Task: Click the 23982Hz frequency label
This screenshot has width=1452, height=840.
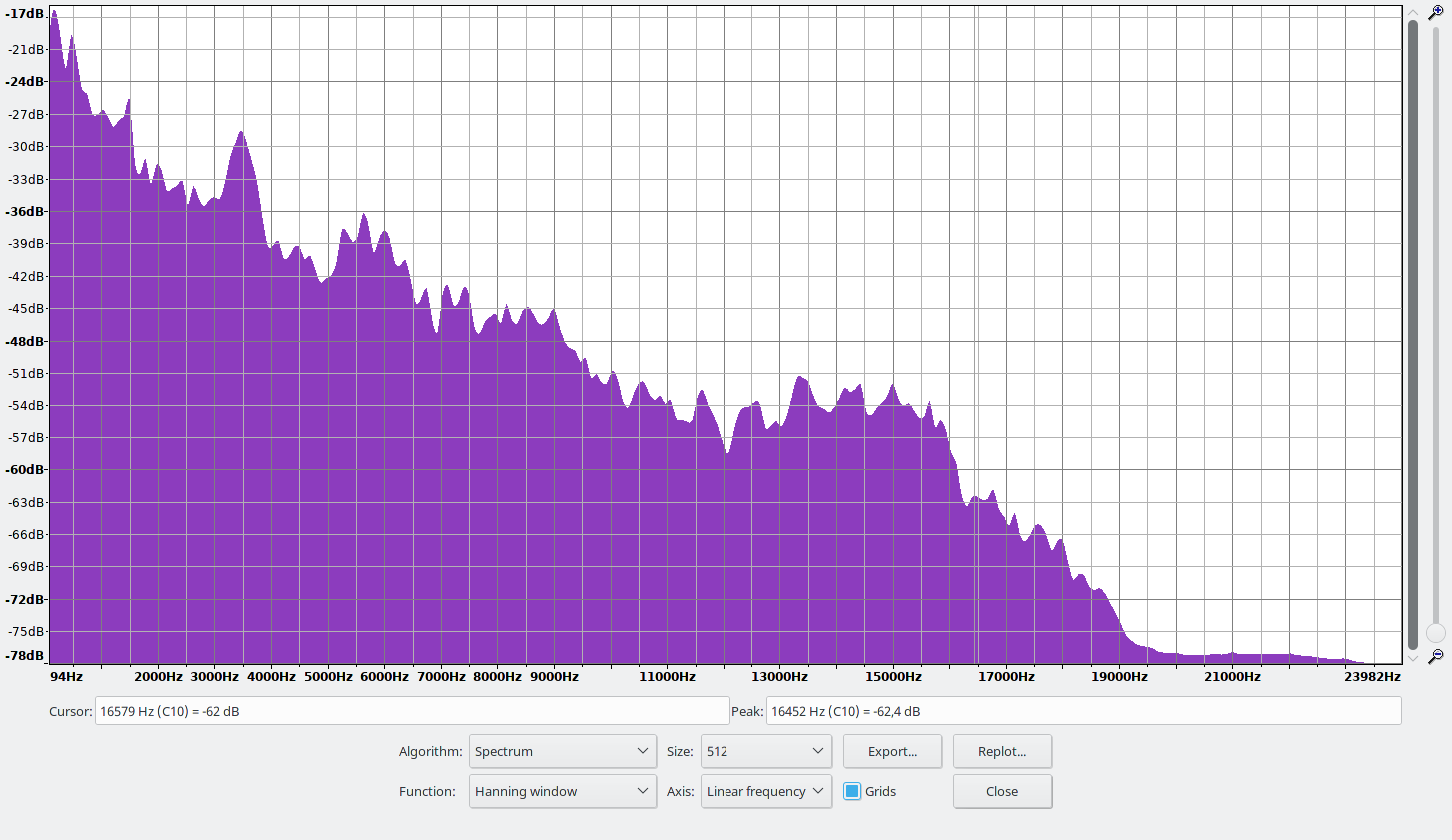Action: point(1372,676)
